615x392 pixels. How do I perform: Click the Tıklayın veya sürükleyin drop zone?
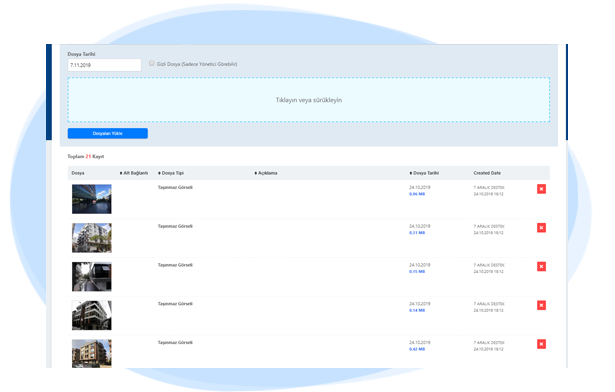309,100
